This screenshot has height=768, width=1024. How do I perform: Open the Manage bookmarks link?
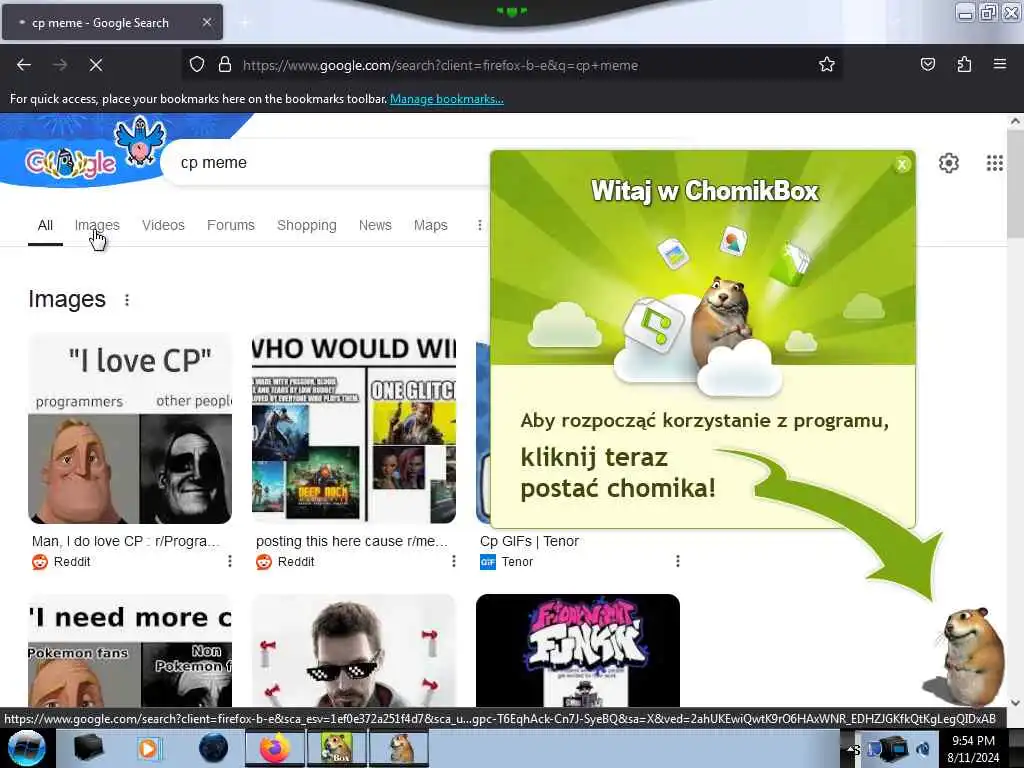(447, 99)
